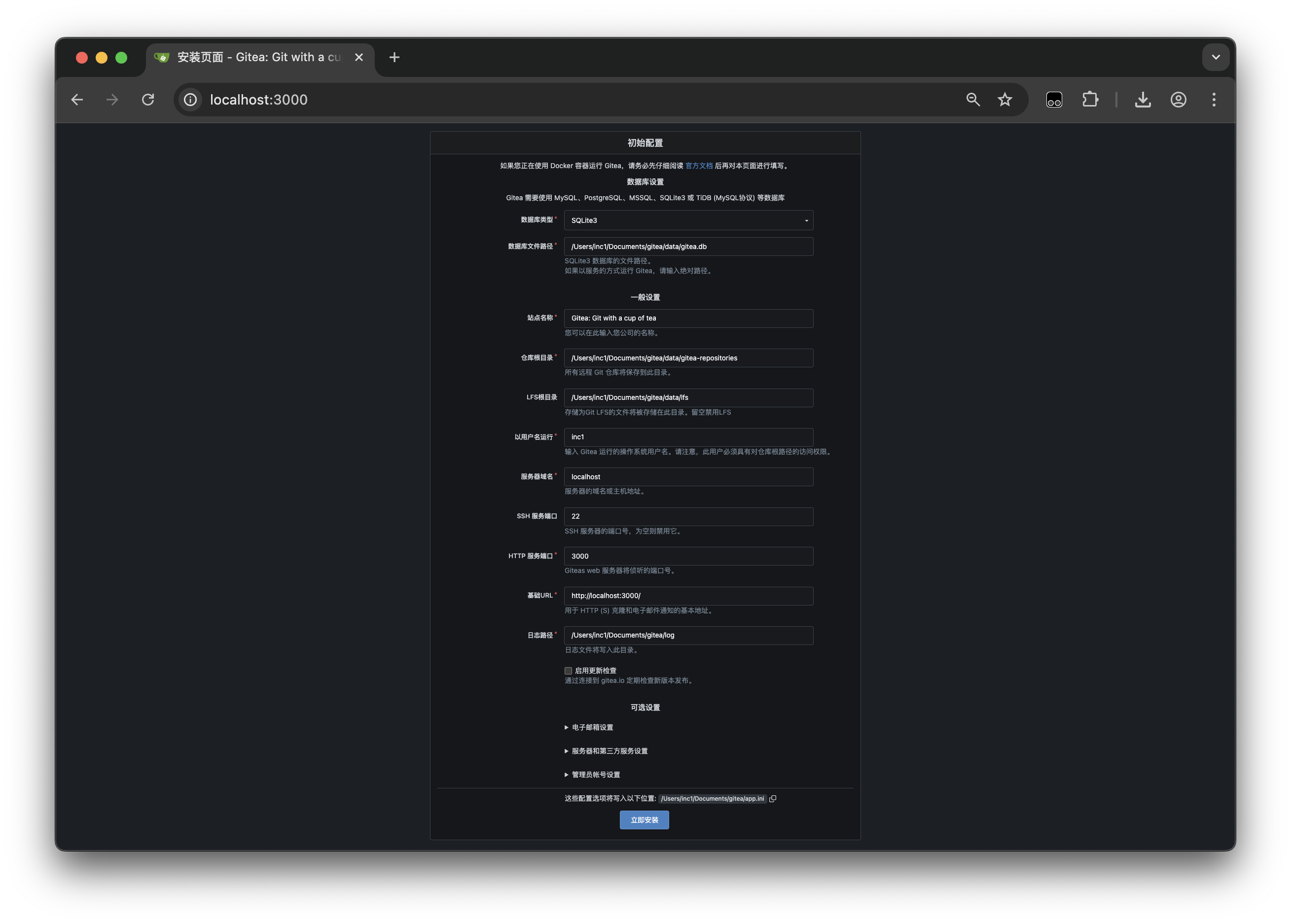
Task: Enable the 启用更新检查 checkbox
Action: click(568, 671)
